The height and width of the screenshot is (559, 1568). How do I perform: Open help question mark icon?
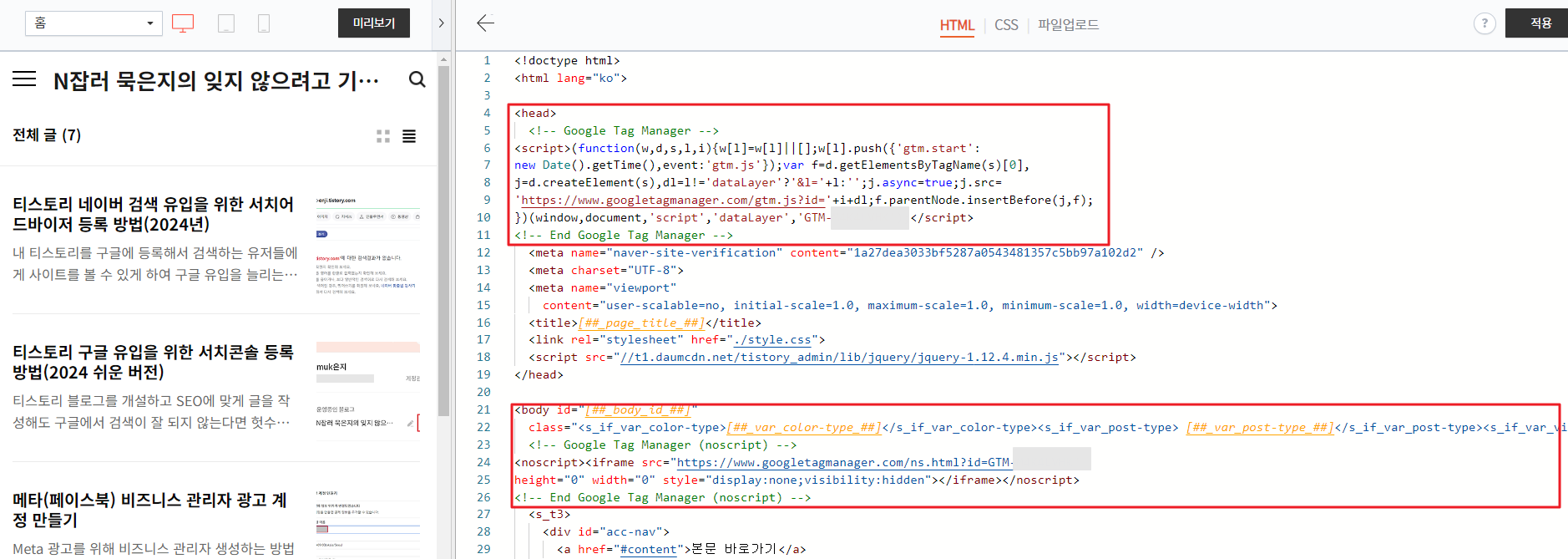[x=1484, y=23]
